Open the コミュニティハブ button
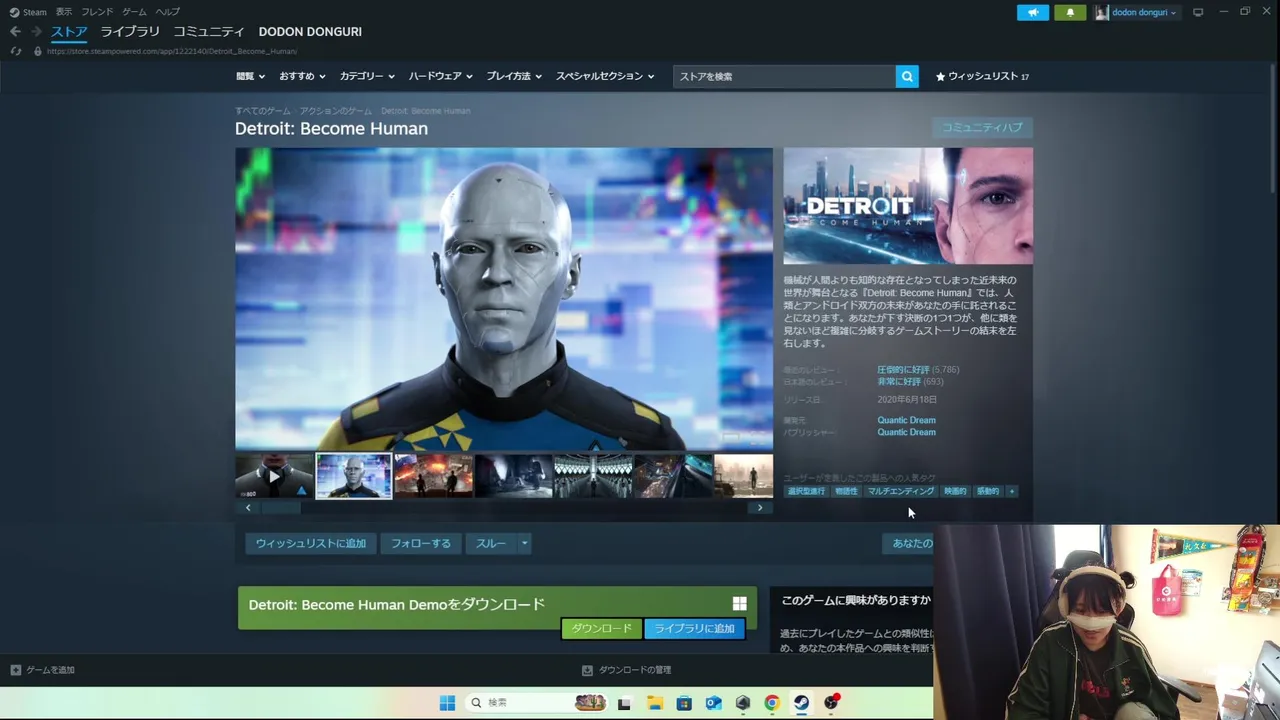The width and height of the screenshot is (1280, 720). 982,128
